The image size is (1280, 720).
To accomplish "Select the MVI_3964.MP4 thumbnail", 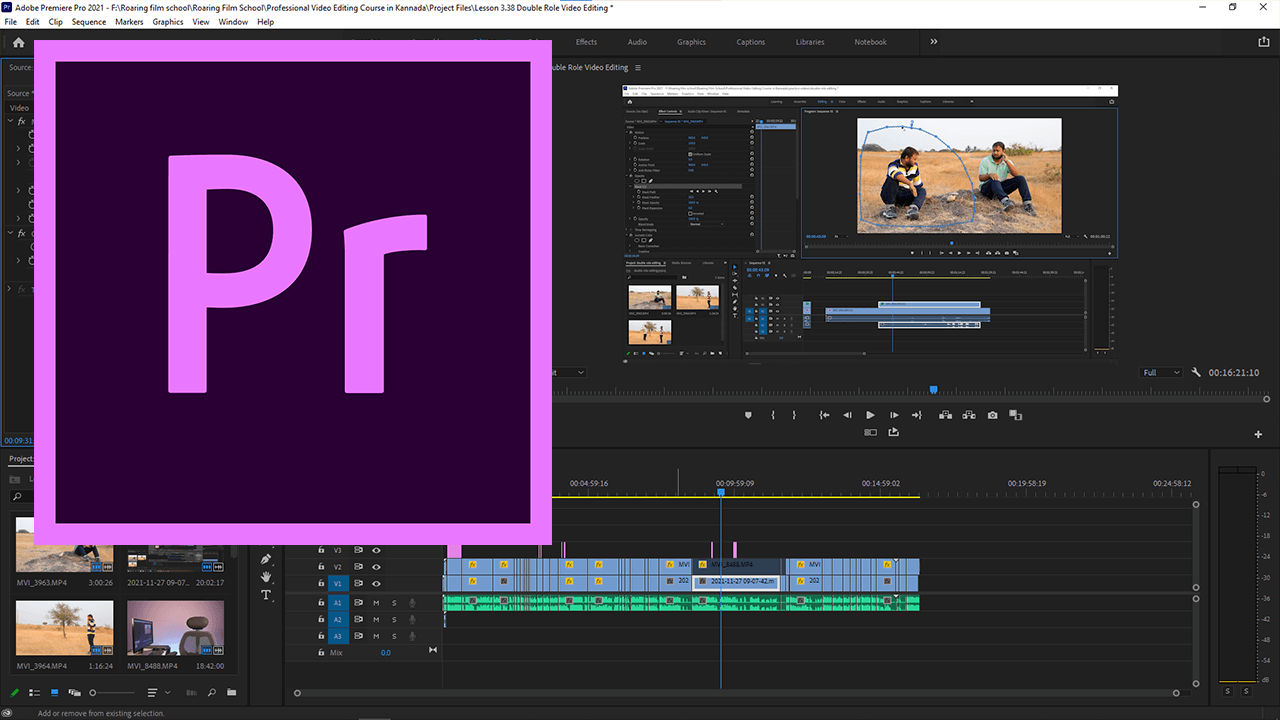I will point(65,628).
